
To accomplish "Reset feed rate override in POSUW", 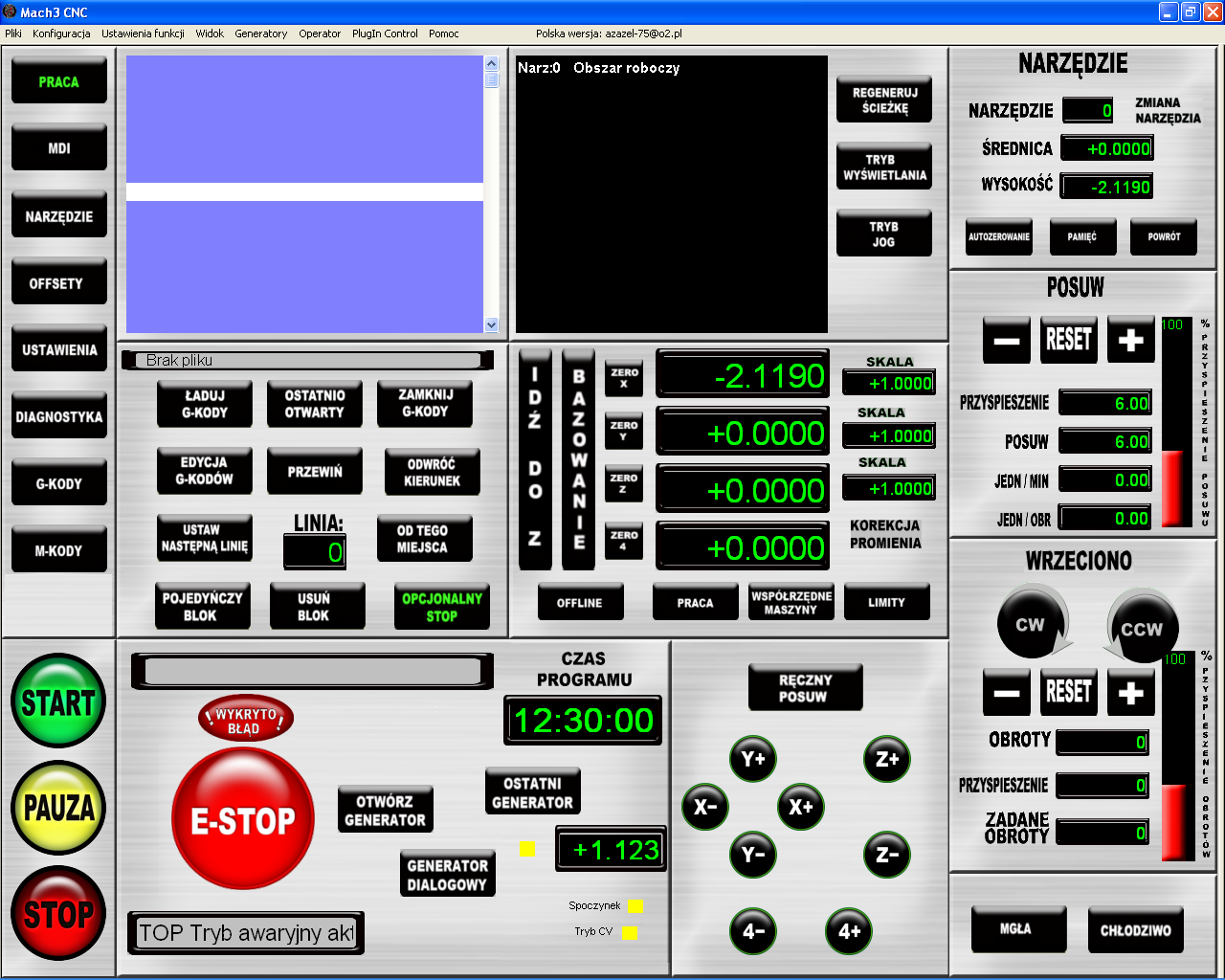I will point(1069,340).
